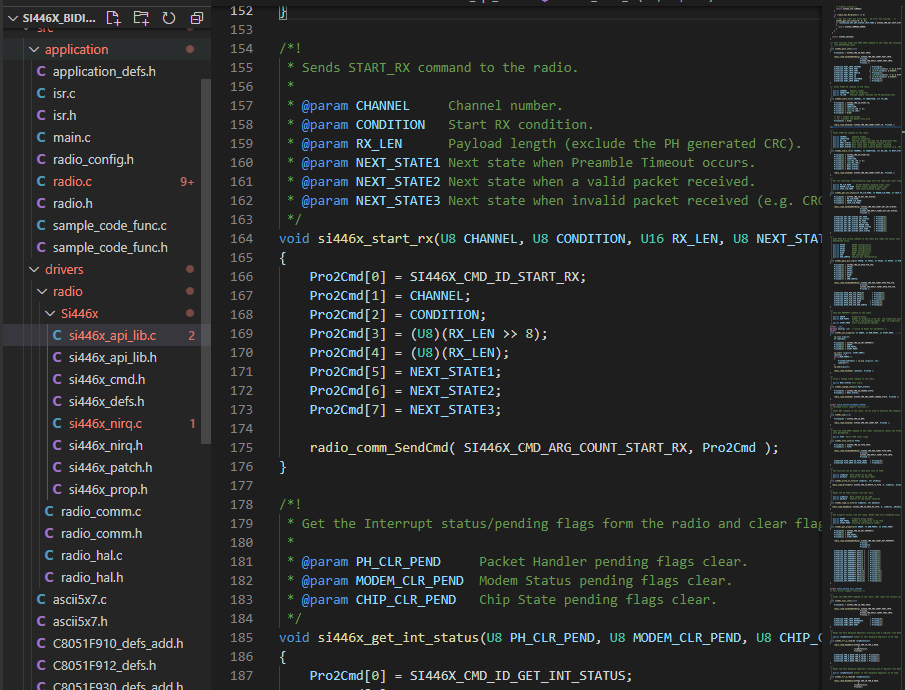Open application_defs.h file

(104, 72)
